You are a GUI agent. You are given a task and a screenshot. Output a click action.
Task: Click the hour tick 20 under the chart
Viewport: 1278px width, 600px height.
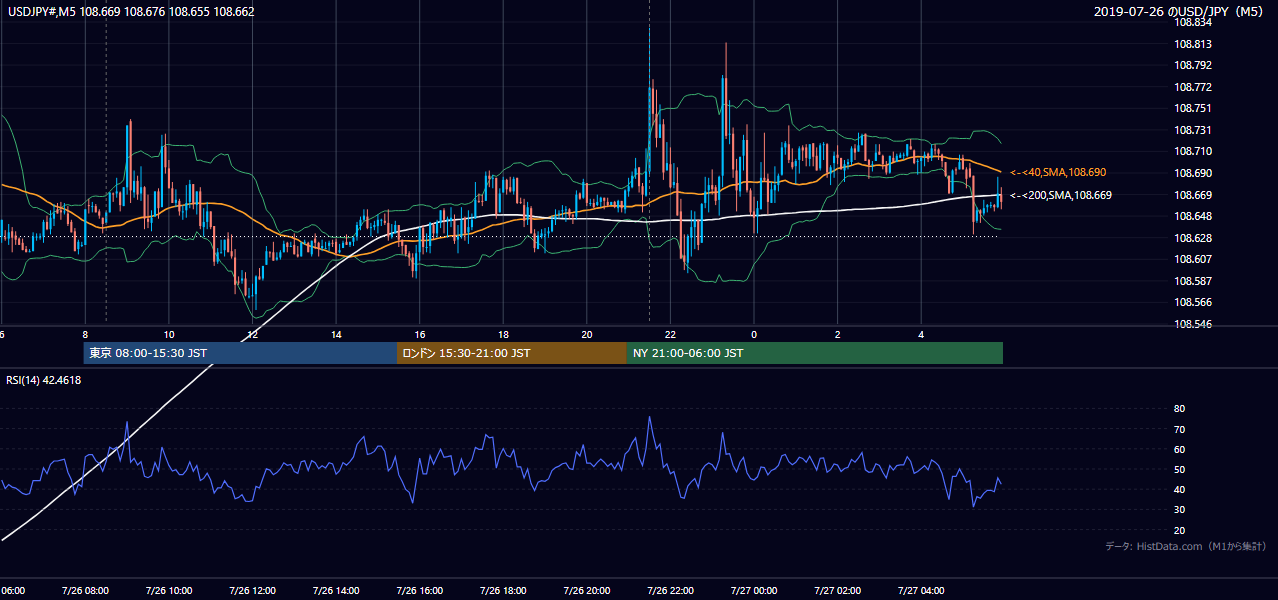coord(587,335)
